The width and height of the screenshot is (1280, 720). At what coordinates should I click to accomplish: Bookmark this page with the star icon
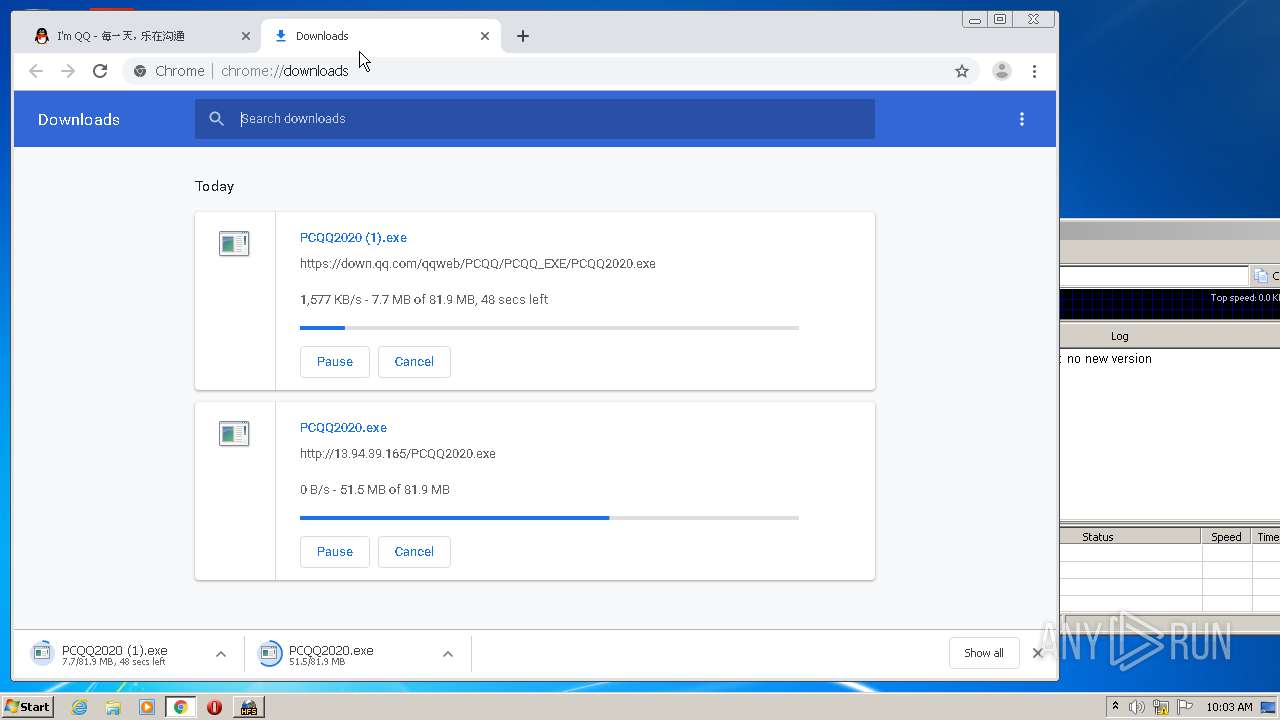pyautogui.click(x=962, y=71)
